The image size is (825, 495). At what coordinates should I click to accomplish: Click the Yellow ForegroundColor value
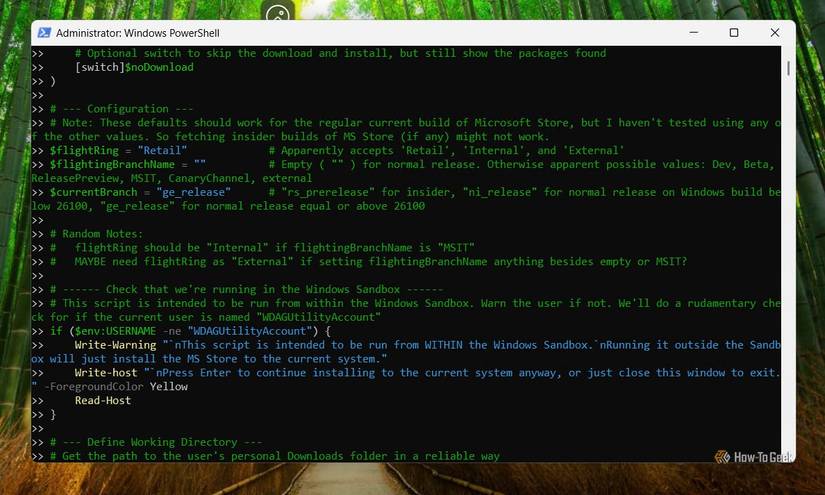tap(168, 387)
